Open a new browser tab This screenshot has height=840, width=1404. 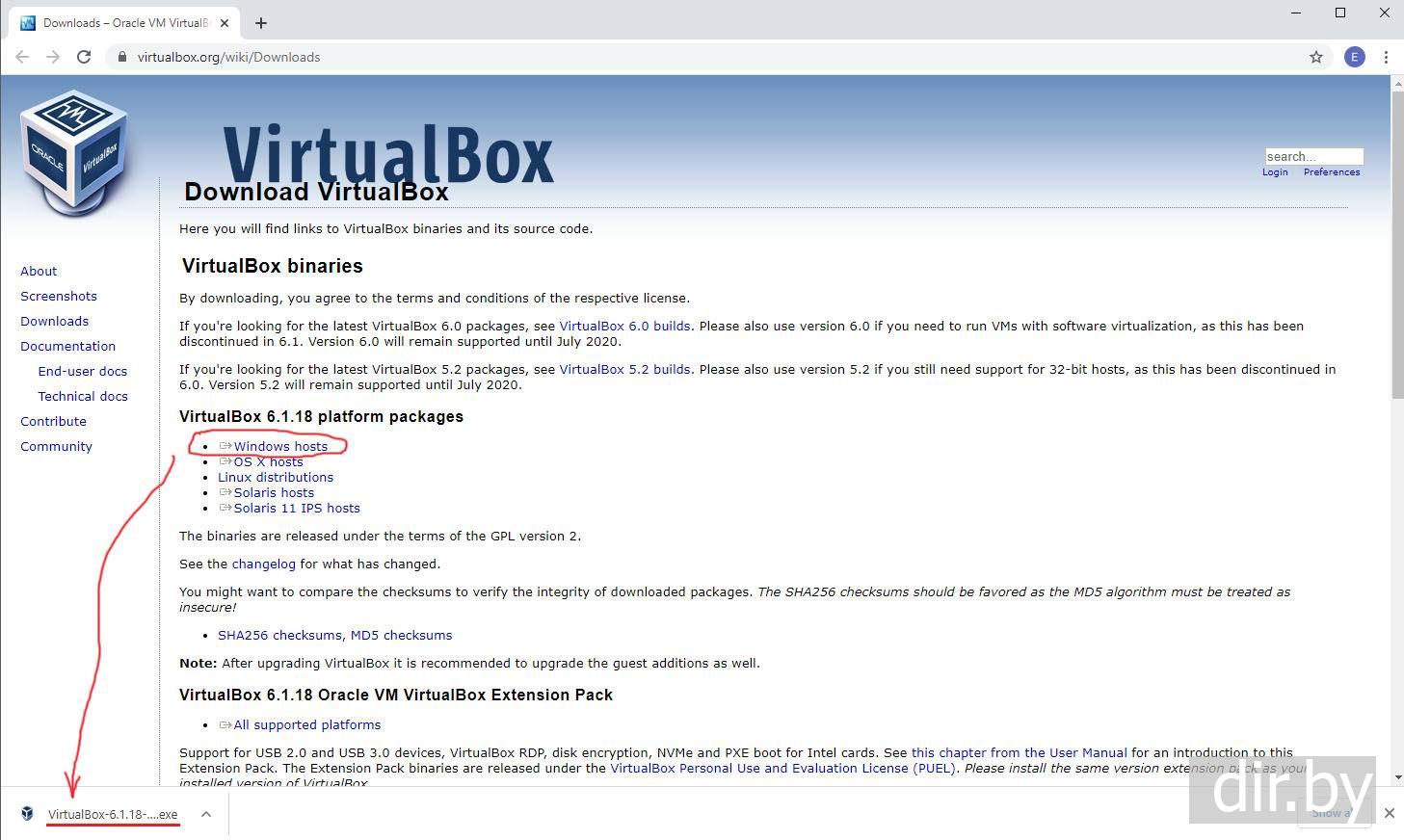(x=261, y=22)
